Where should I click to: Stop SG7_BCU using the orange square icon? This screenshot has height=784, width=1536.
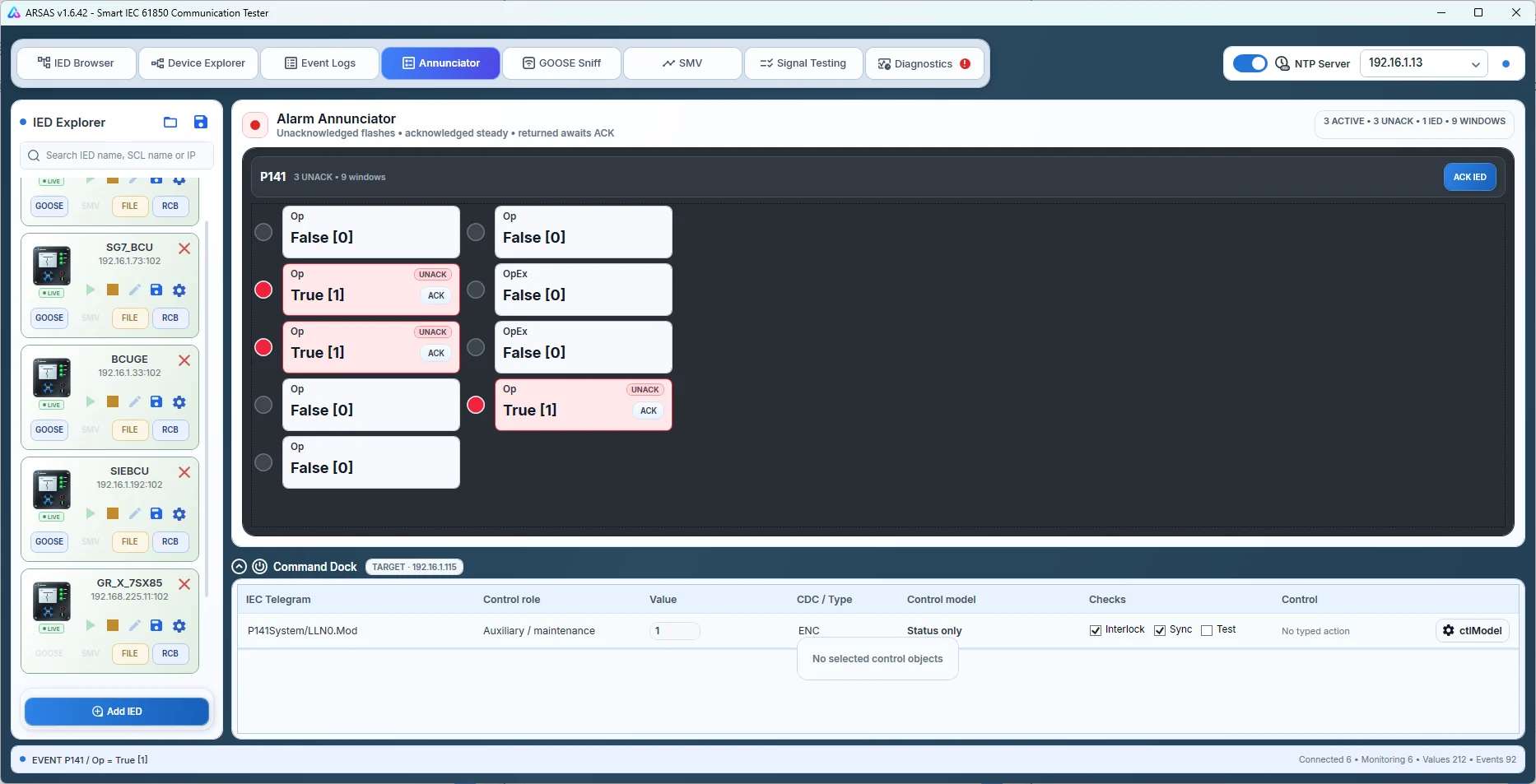point(113,290)
